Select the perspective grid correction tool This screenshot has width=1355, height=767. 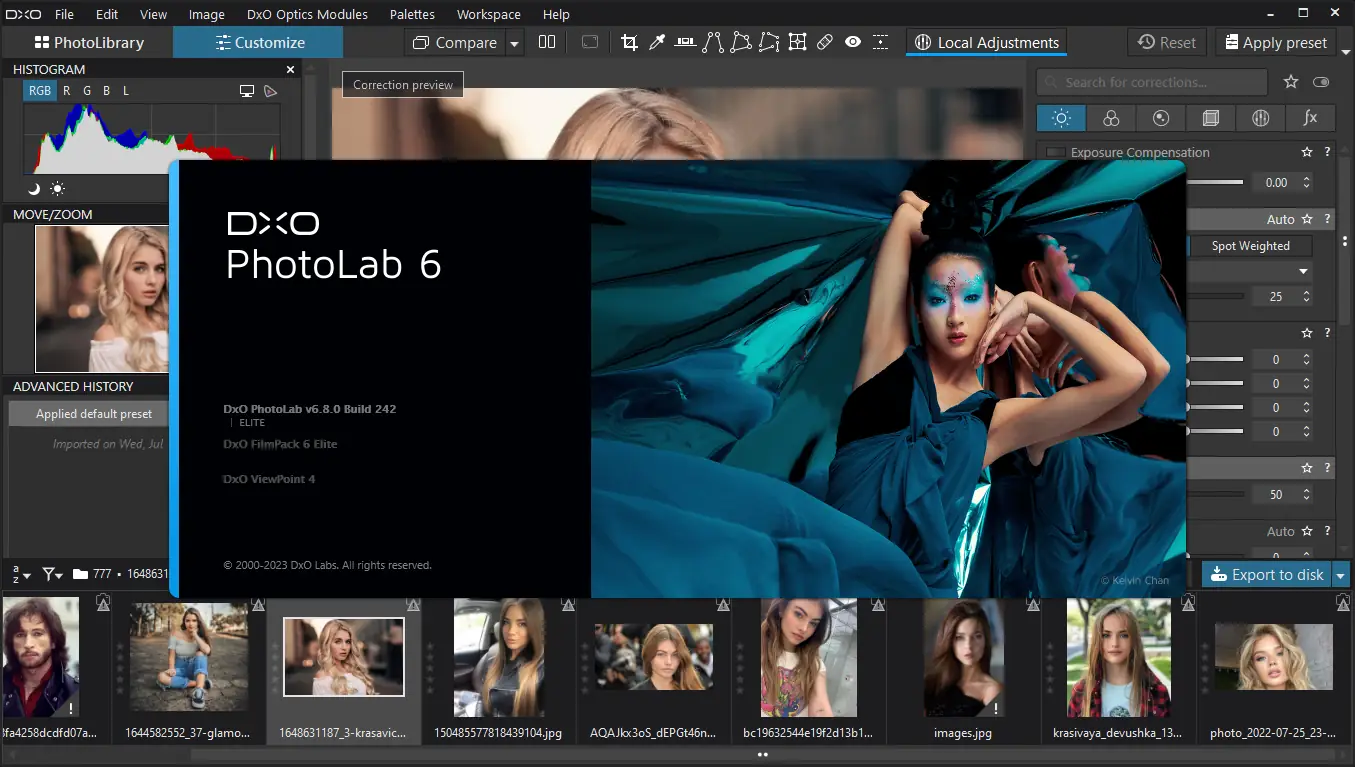tap(797, 42)
